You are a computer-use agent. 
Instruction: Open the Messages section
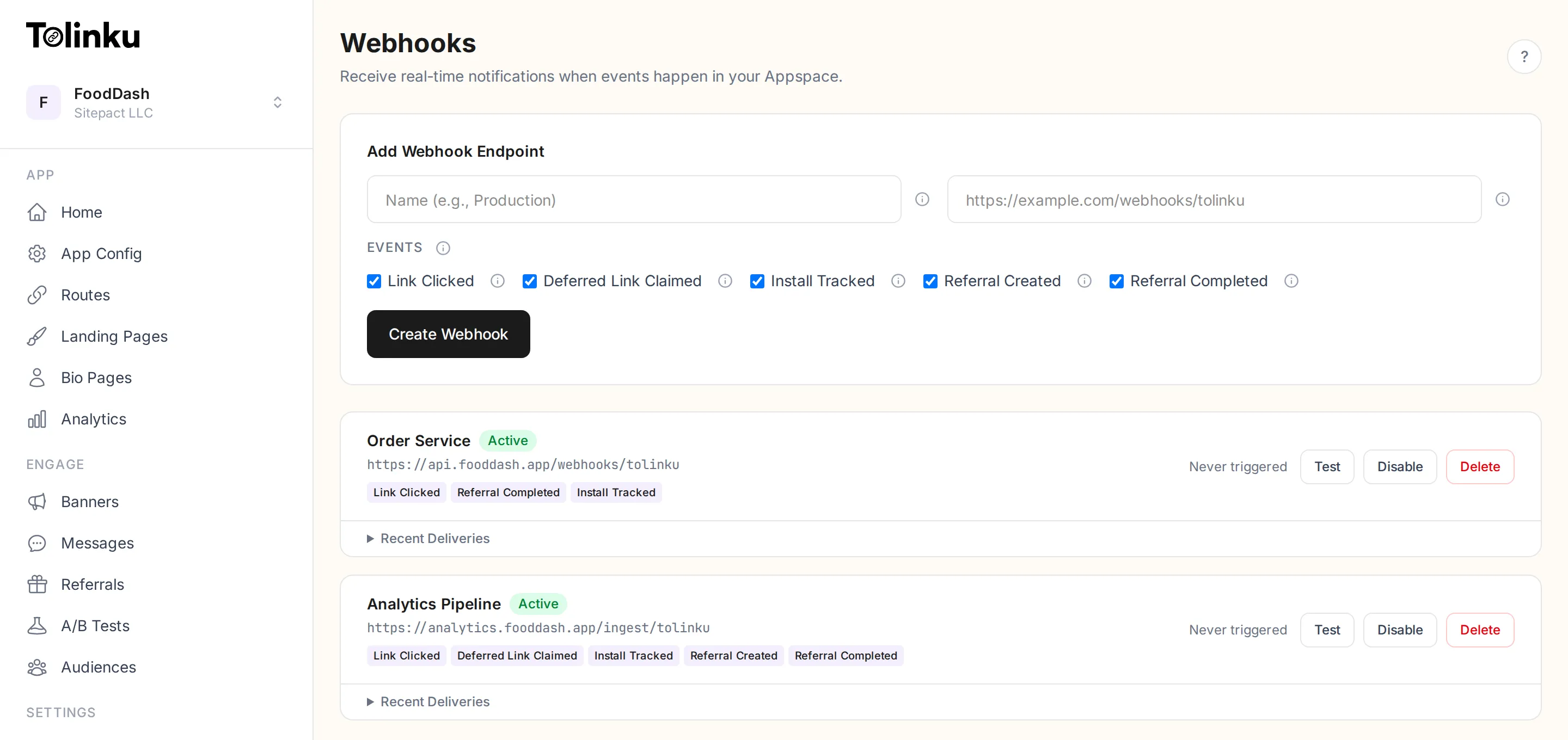[97, 543]
